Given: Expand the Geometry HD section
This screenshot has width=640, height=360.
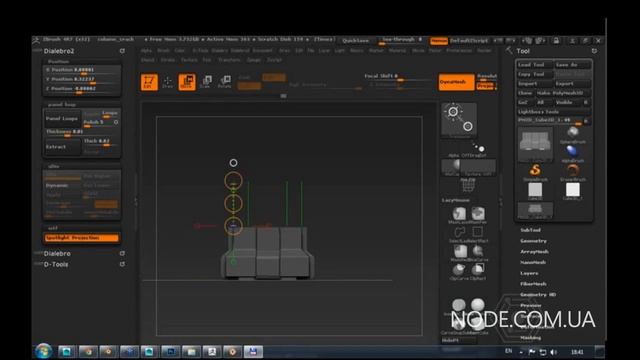Looking at the screenshot, I should point(538,294).
